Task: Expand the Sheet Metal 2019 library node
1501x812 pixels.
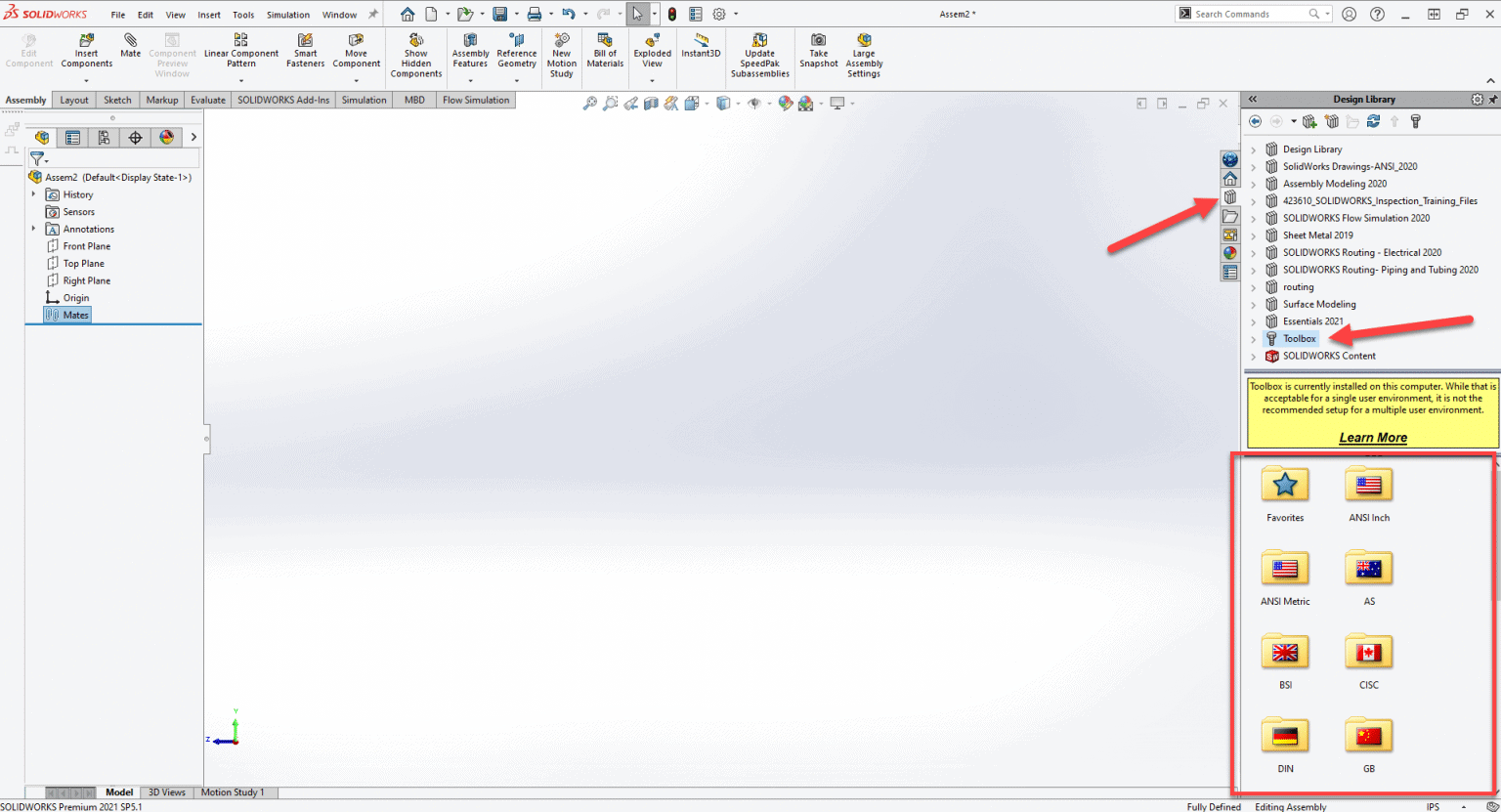Action: [1254, 235]
